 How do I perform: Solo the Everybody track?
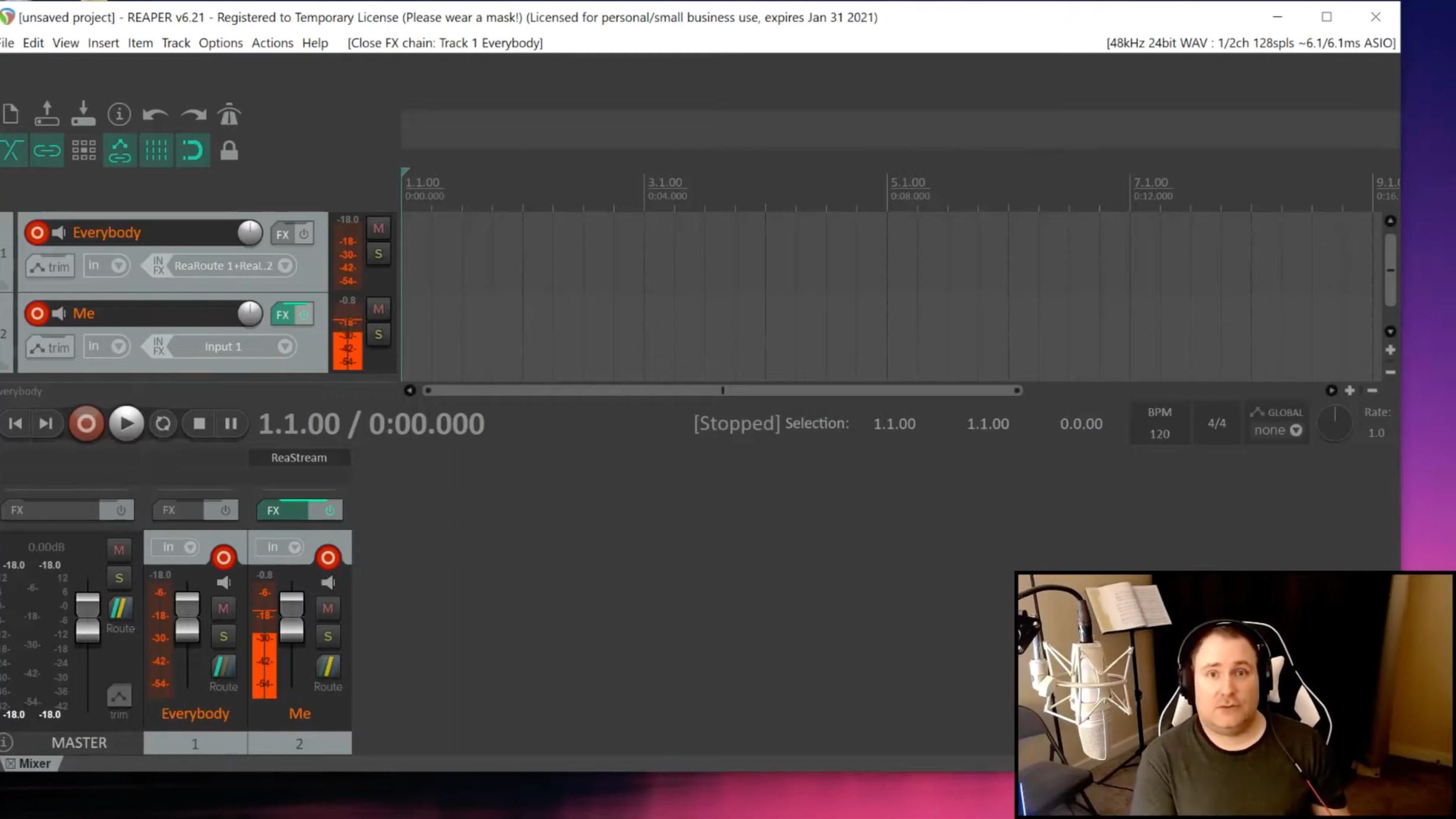tap(378, 254)
